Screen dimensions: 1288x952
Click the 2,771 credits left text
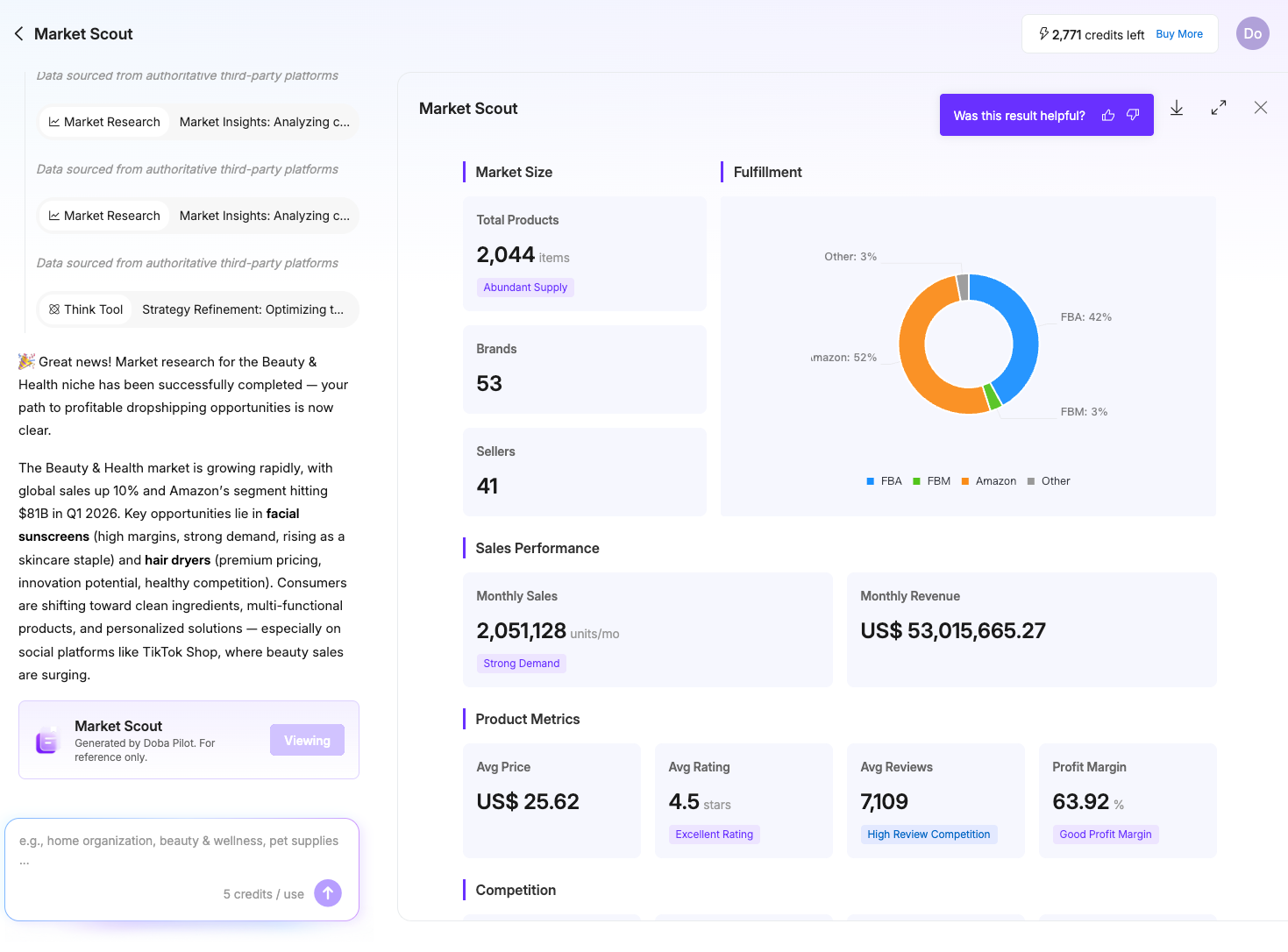pyautogui.click(x=1098, y=35)
